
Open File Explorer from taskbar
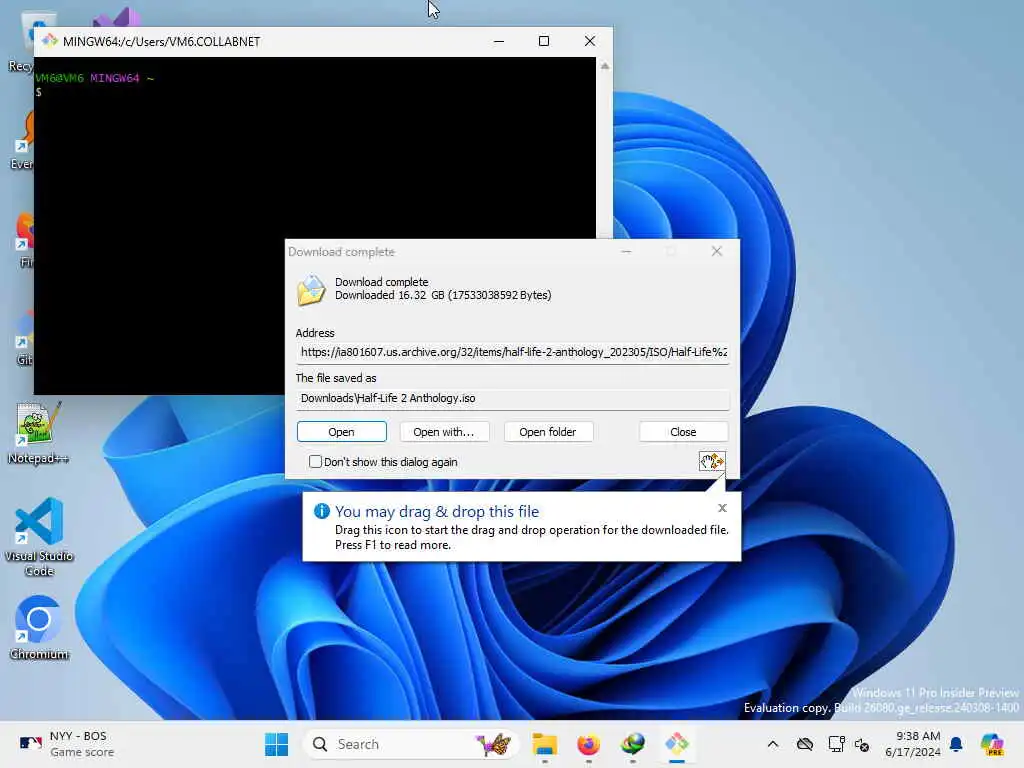544,744
